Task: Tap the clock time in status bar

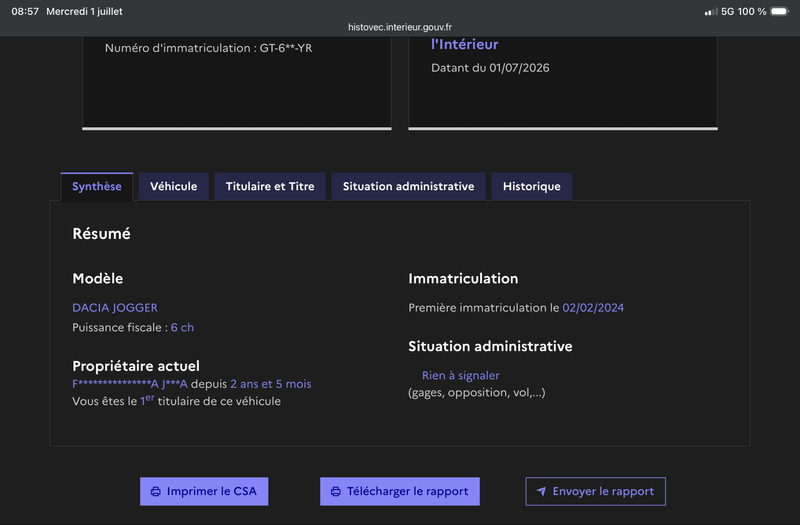Action: point(25,11)
